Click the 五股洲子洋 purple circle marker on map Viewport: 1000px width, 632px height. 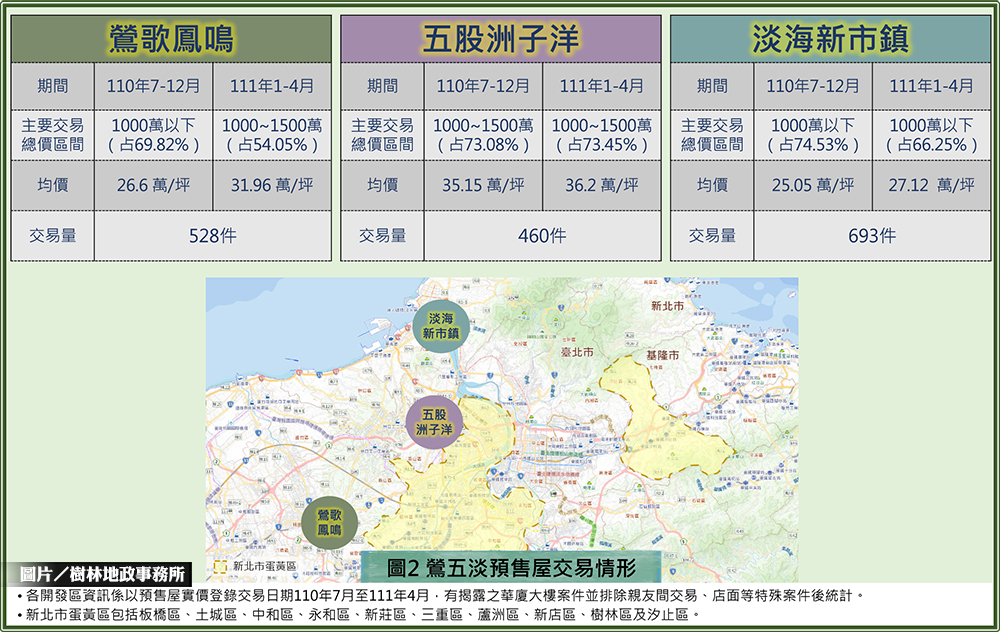434,420
